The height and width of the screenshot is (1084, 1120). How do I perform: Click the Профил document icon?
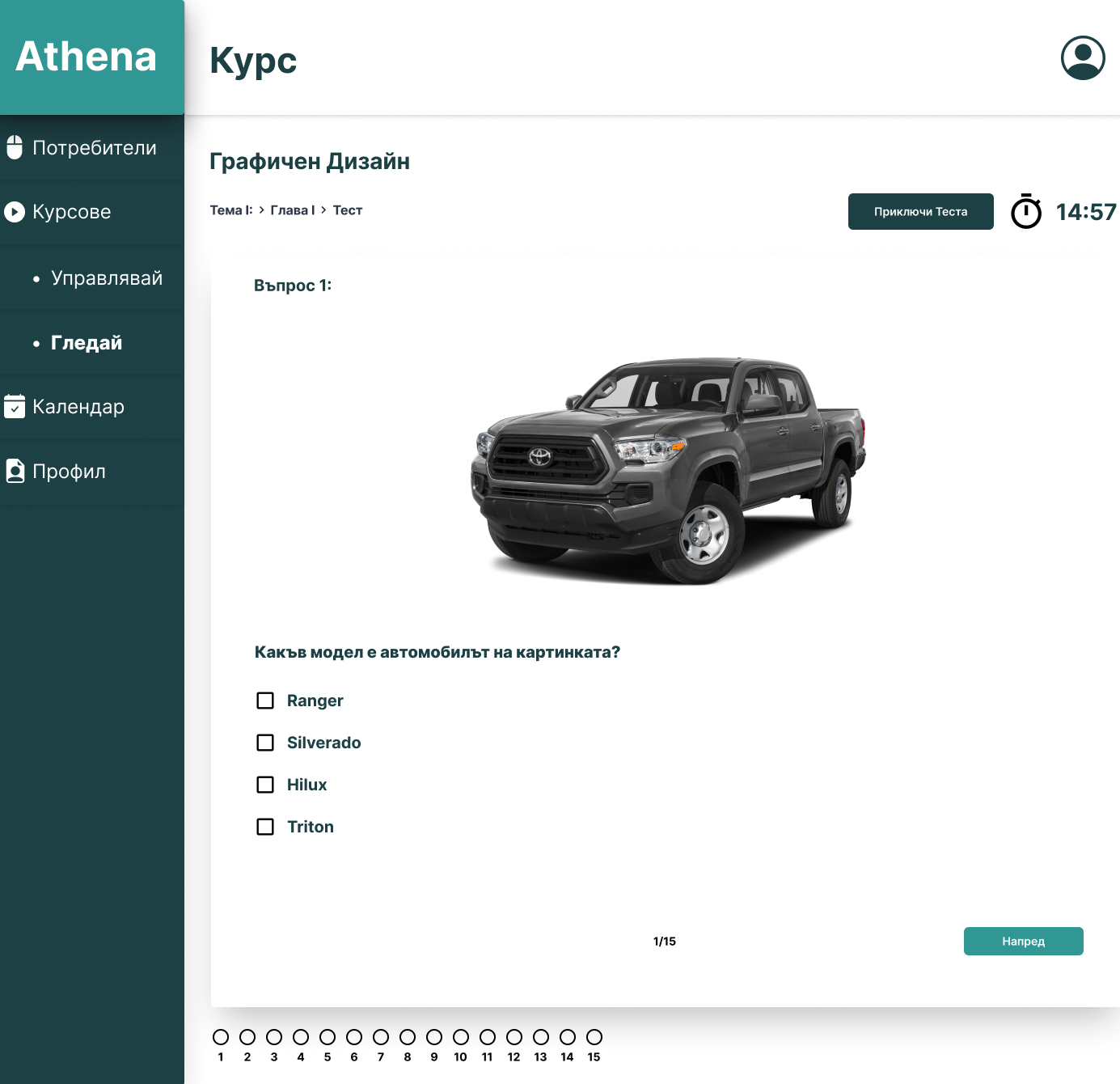[15, 472]
